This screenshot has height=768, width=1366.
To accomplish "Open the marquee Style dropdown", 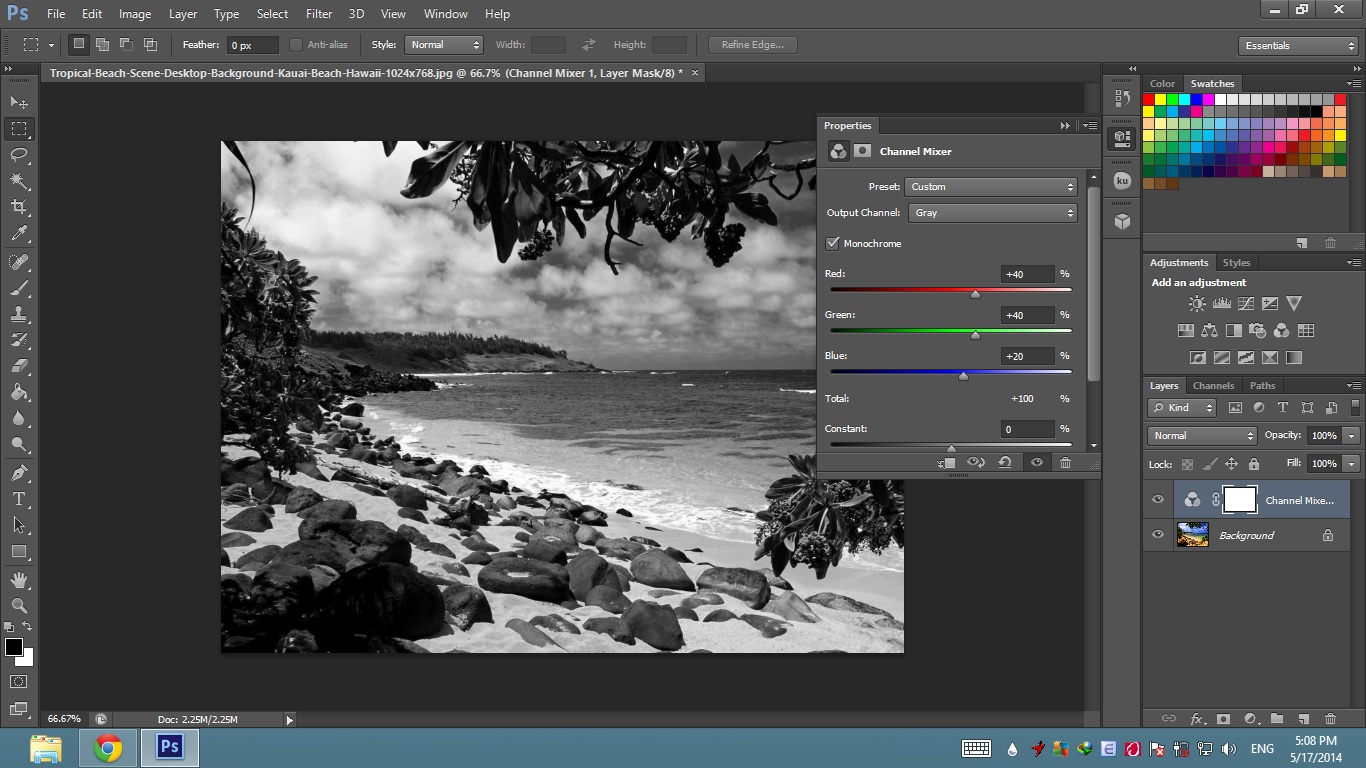I will tap(444, 45).
